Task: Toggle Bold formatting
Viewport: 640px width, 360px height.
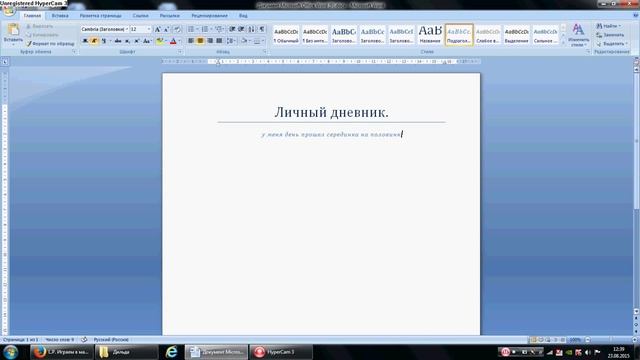Action: click(x=85, y=41)
